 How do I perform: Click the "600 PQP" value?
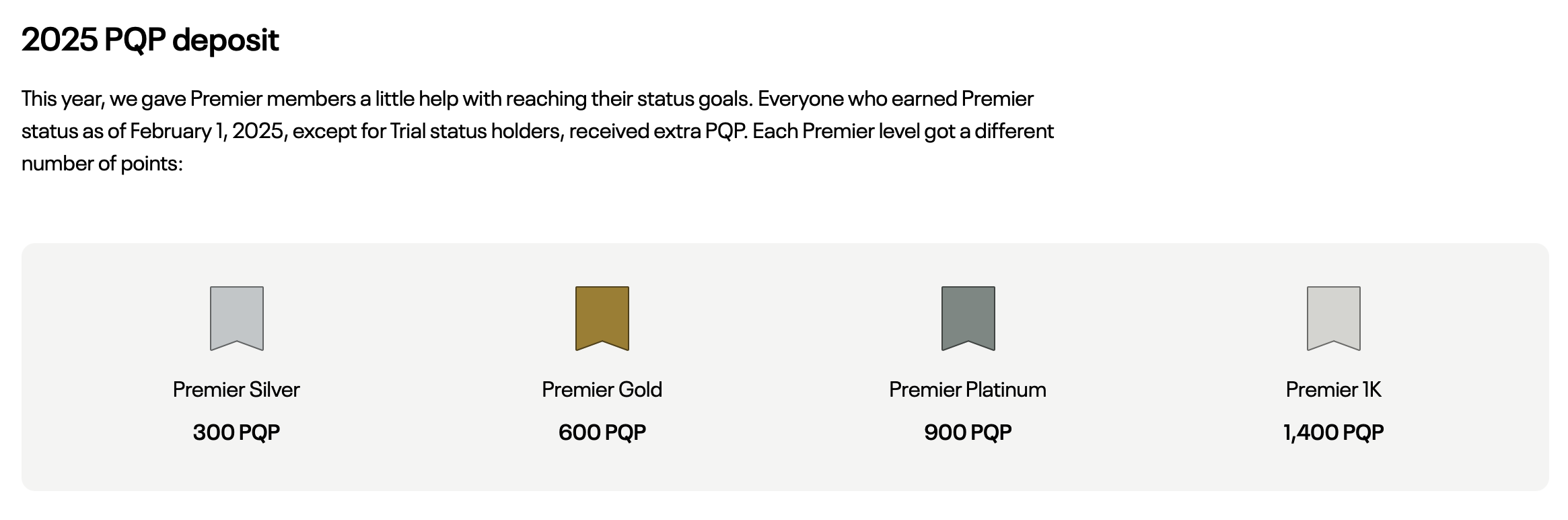[x=602, y=432]
